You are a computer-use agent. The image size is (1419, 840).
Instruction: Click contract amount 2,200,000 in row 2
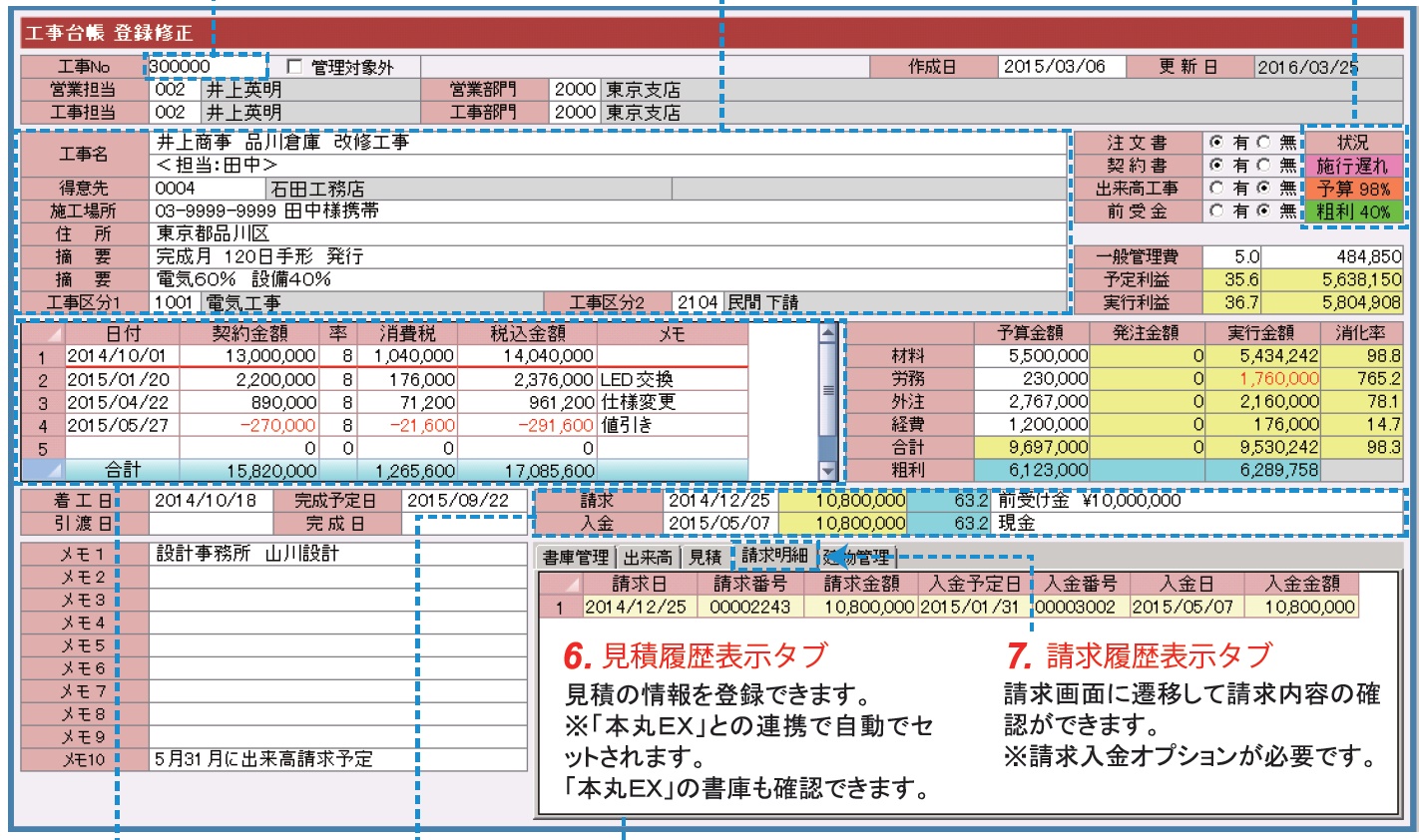249,379
